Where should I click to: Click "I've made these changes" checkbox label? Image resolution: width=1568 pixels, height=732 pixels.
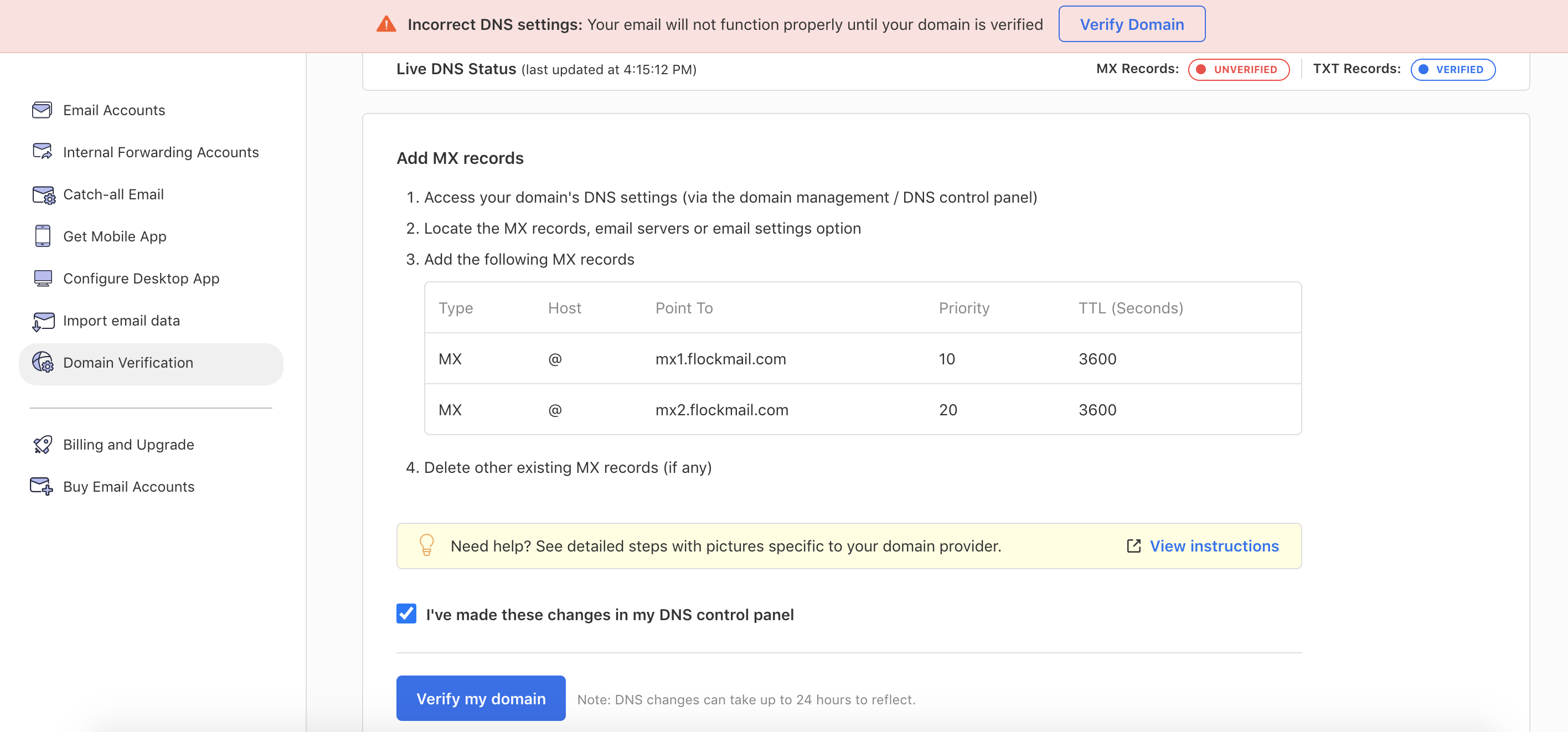tap(609, 615)
